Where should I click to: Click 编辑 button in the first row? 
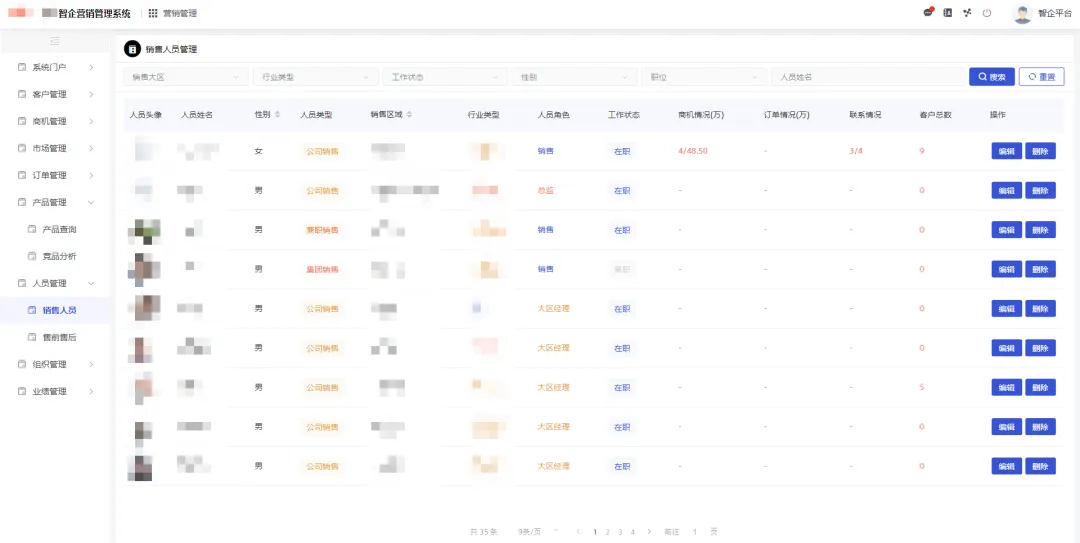(1006, 151)
